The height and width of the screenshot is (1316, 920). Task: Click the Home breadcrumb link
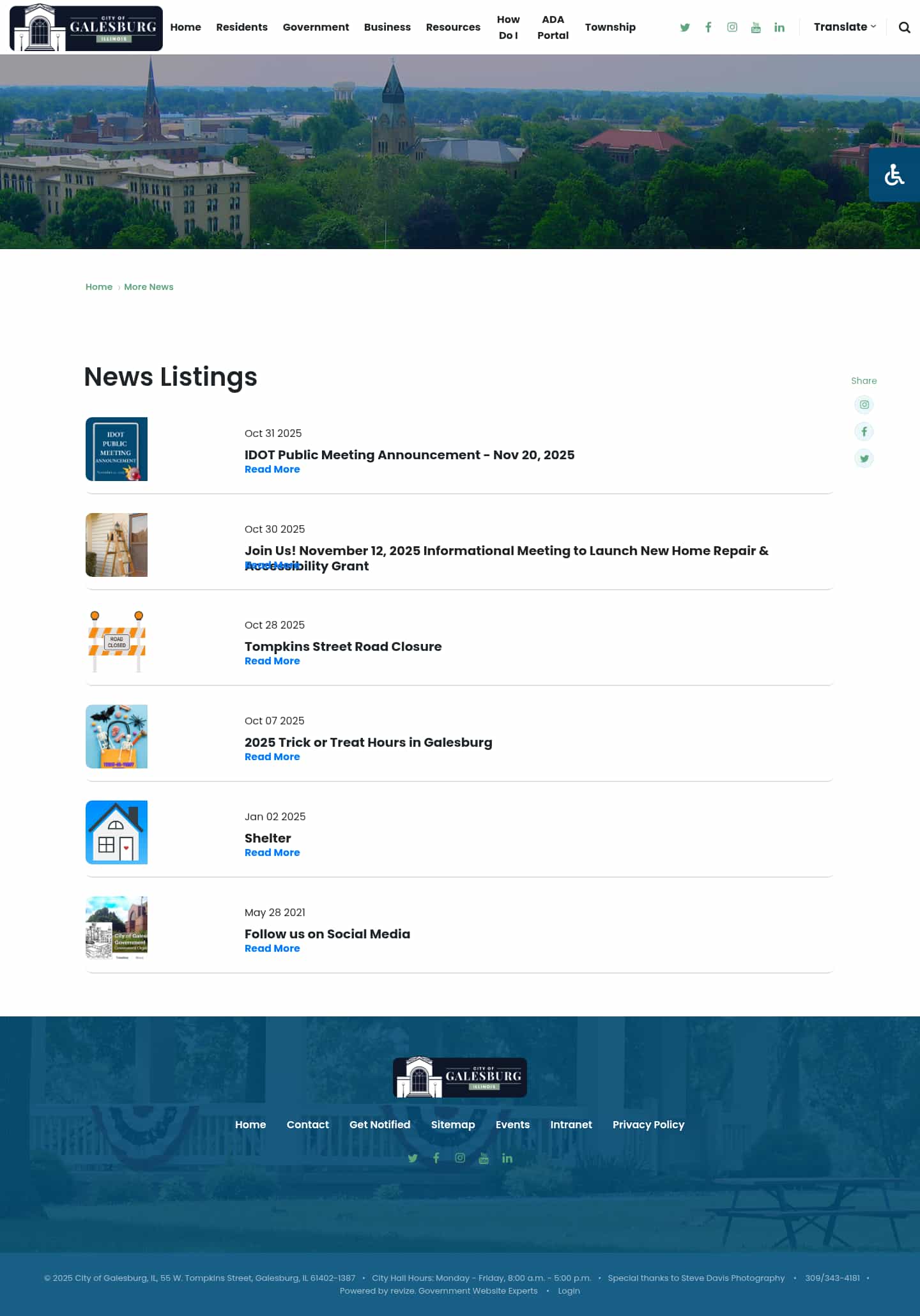pos(99,287)
